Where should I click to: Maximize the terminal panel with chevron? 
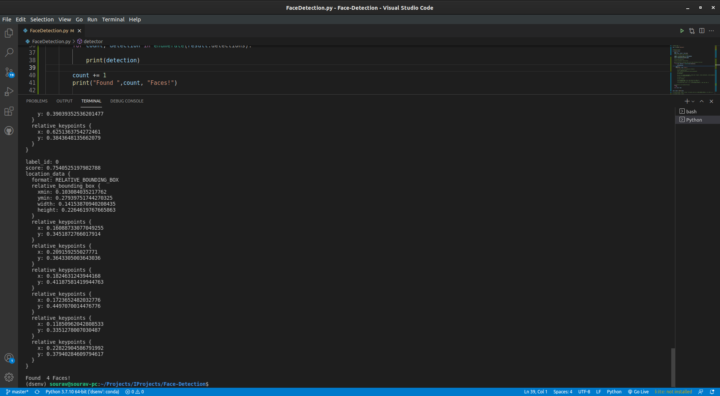point(702,101)
